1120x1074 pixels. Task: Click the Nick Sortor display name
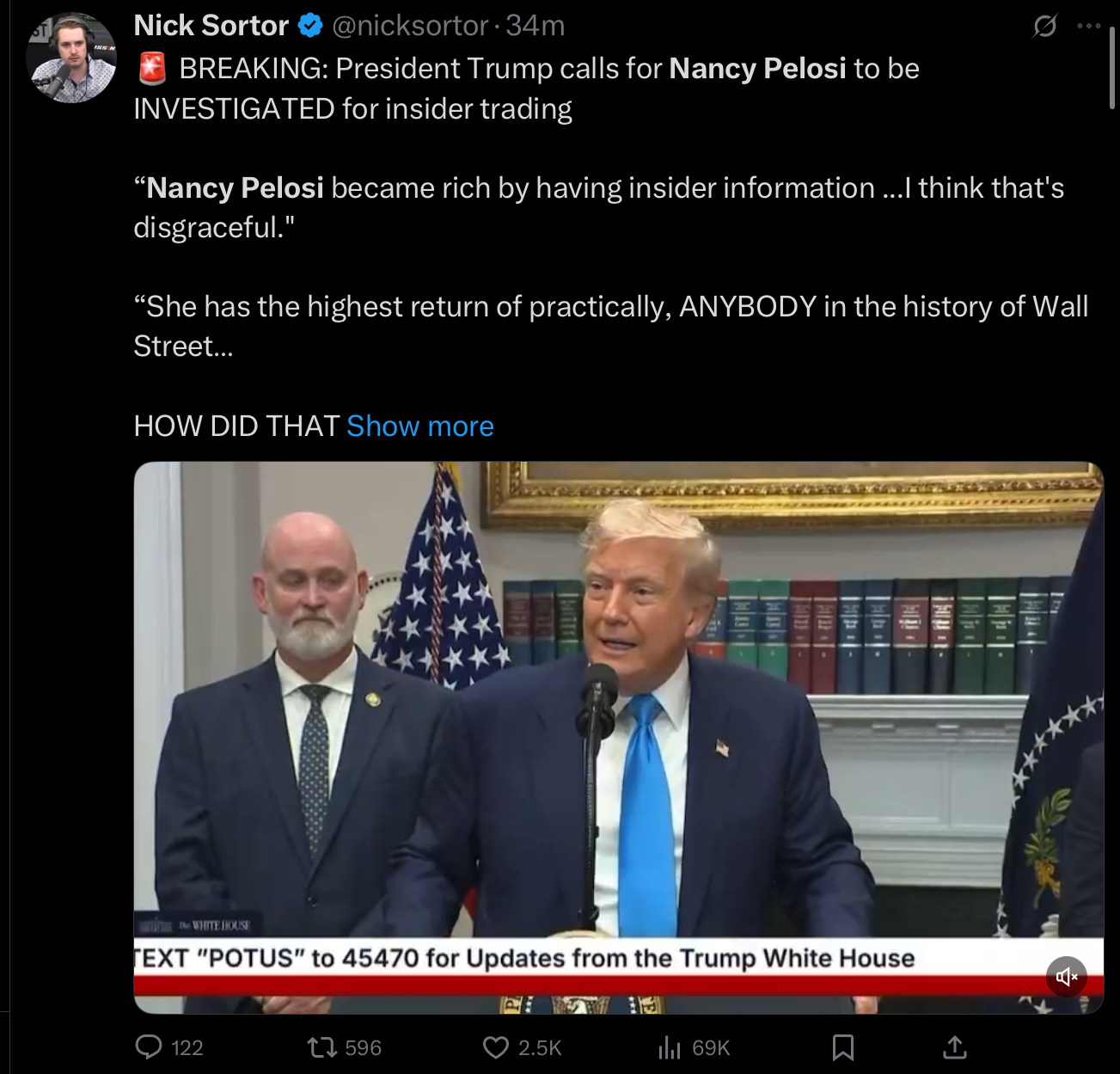pyautogui.click(x=211, y=26)
